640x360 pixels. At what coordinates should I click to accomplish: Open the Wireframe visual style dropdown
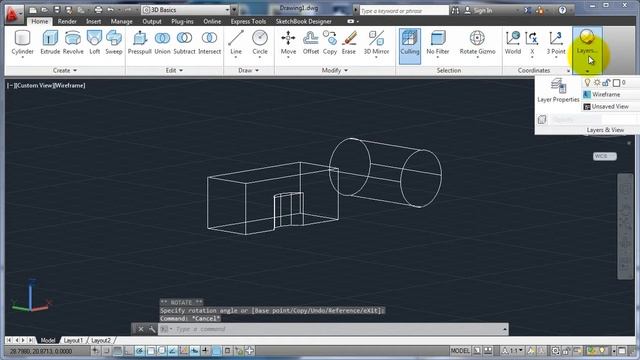tap(611, 94)
